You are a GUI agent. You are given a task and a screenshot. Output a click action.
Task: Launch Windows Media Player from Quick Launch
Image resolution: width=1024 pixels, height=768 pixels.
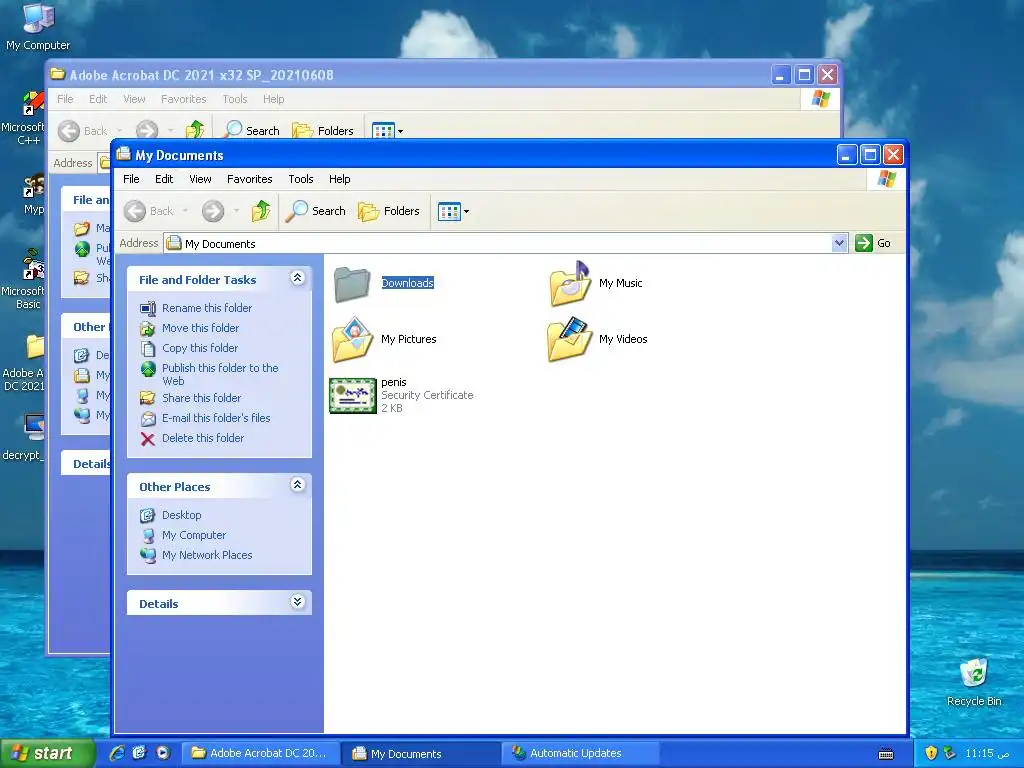click(162, 753)
